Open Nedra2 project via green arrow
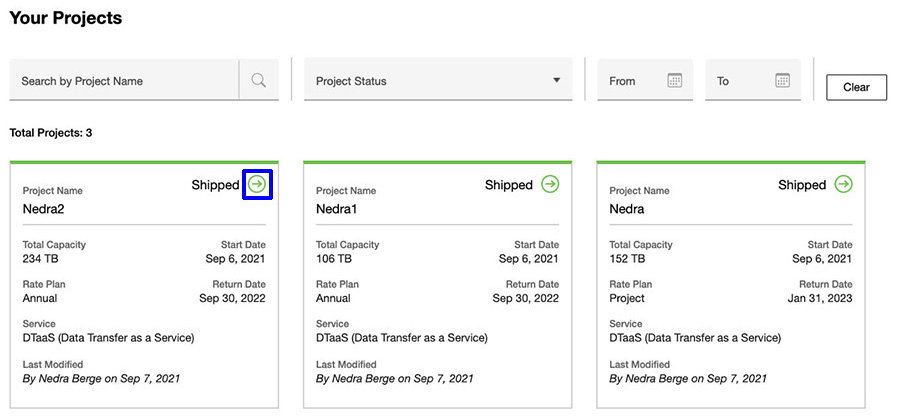The height and width of the screenshot is (420, 904). tap(258, 184)
